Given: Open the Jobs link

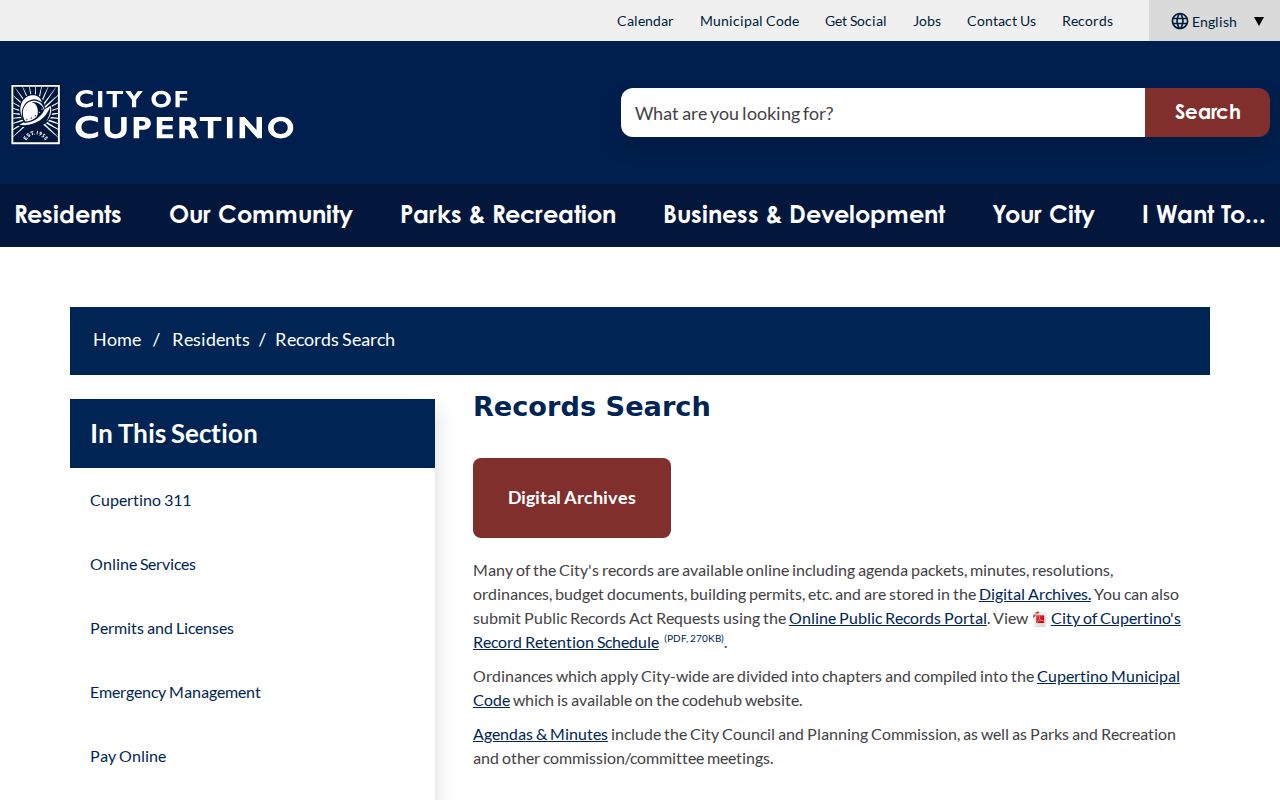Looking at the screenshot, I should (x=927, y=21).
